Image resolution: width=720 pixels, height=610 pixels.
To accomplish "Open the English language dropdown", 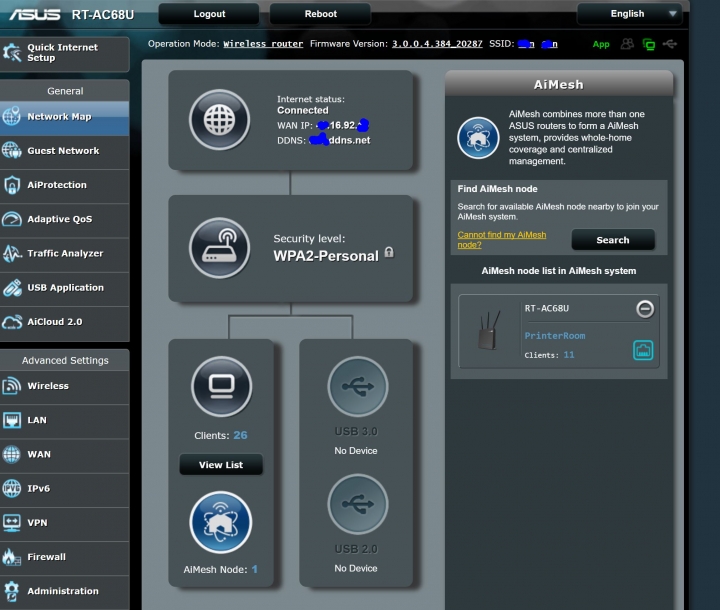I will coord(630,14).
